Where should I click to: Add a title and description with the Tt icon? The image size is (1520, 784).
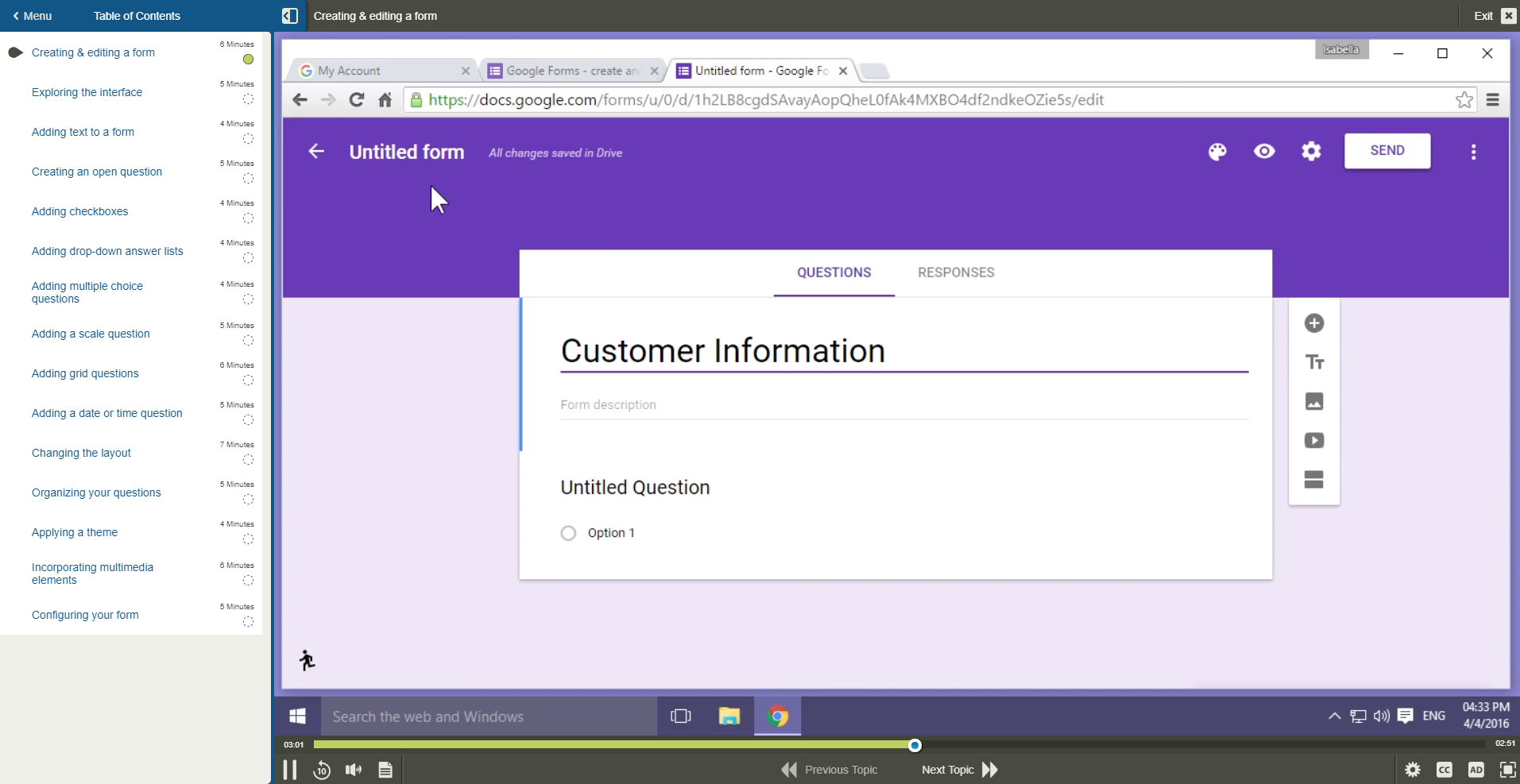pos(1314,362)
